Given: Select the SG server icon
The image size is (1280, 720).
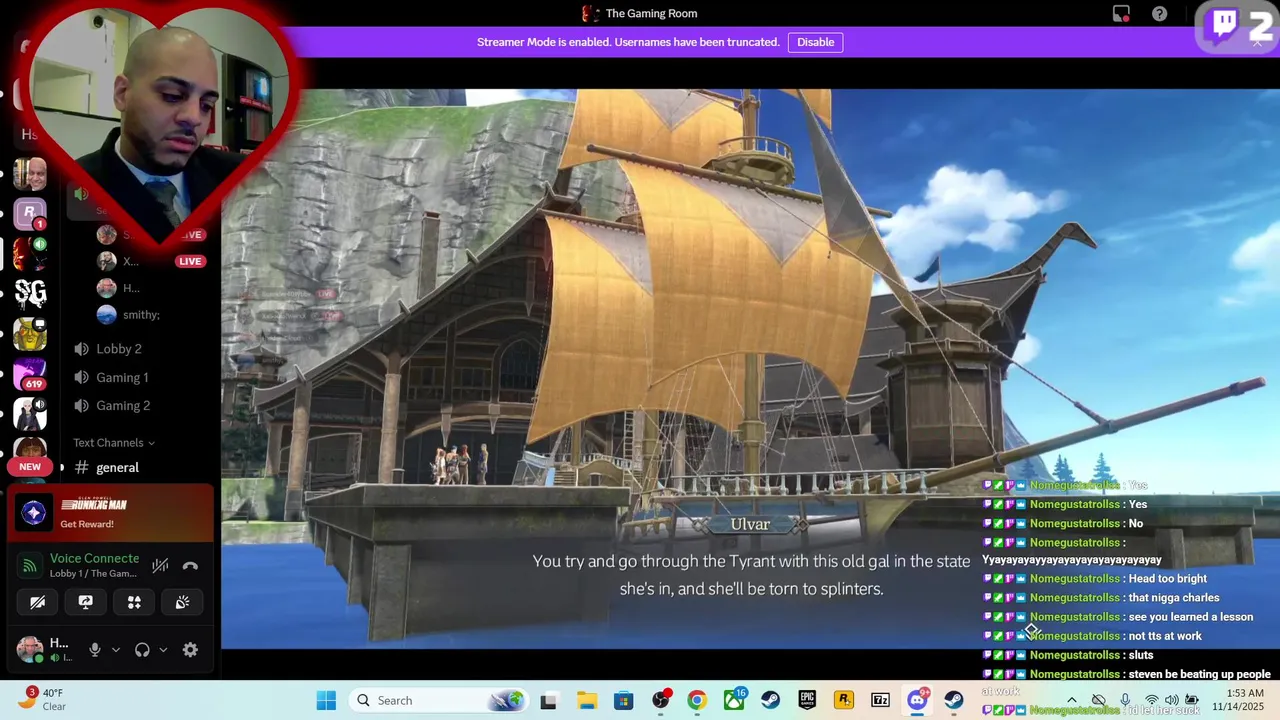Looking at the screenshot, I should [x=30, y=293].
